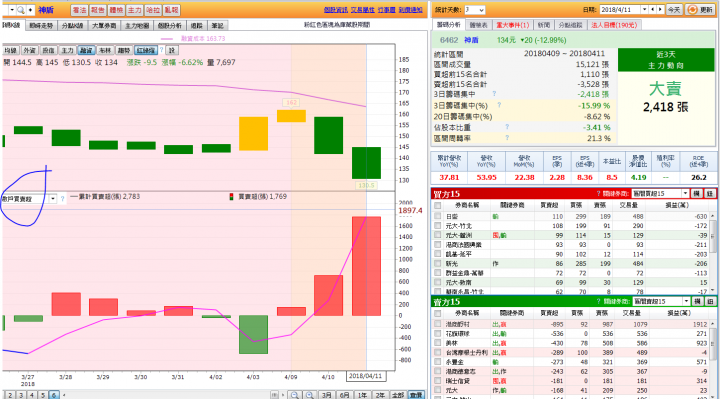Open the 法人目標(190元) tab
Image resolution: width=720 pixels, height=399 pixels.
tap(614, 25)
